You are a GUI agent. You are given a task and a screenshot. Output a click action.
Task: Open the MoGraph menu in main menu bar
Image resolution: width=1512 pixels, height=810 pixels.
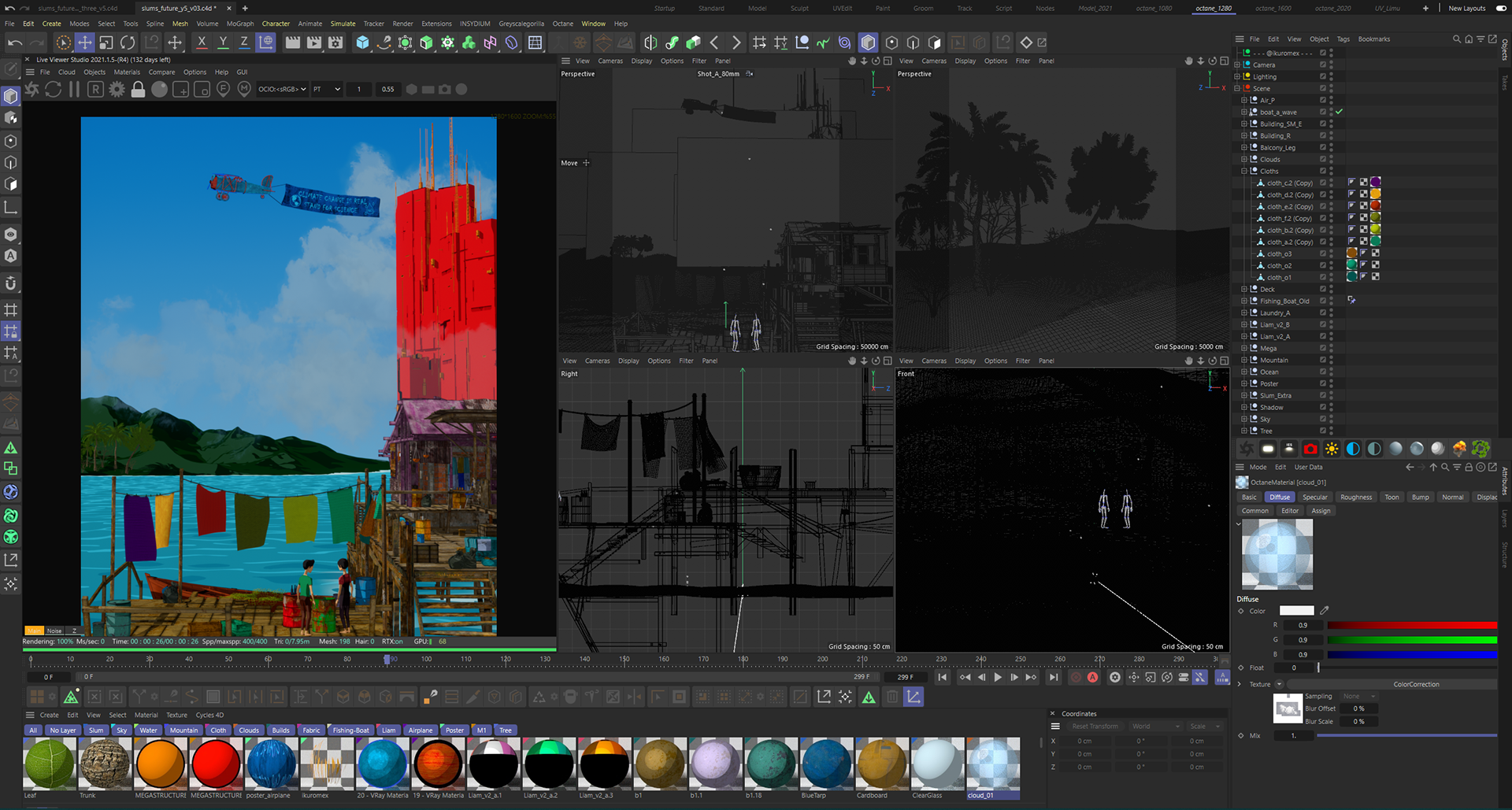point(240,24)
